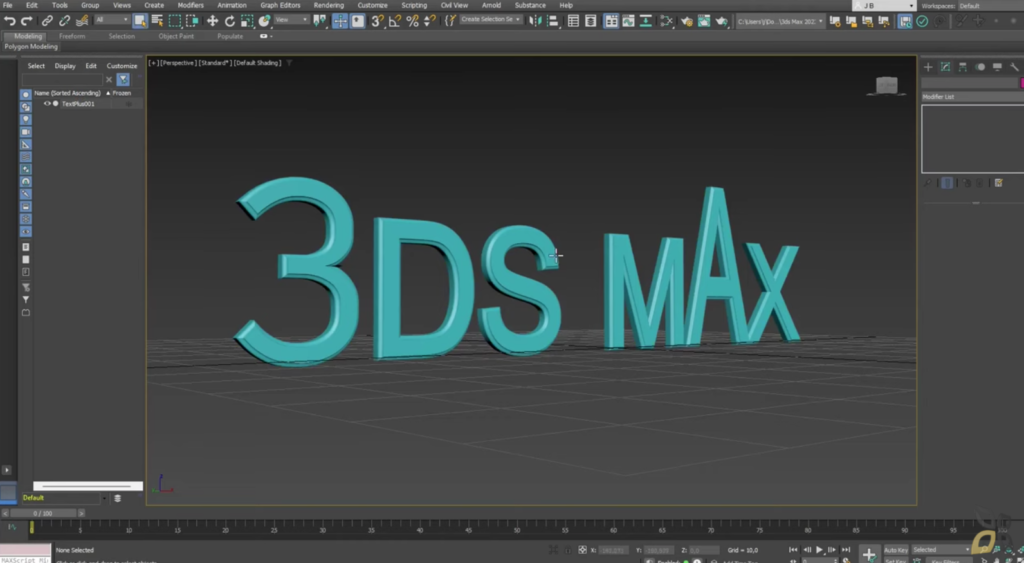Open the Graph Editors menu
Screen dimensions: 1024x563
280,5
